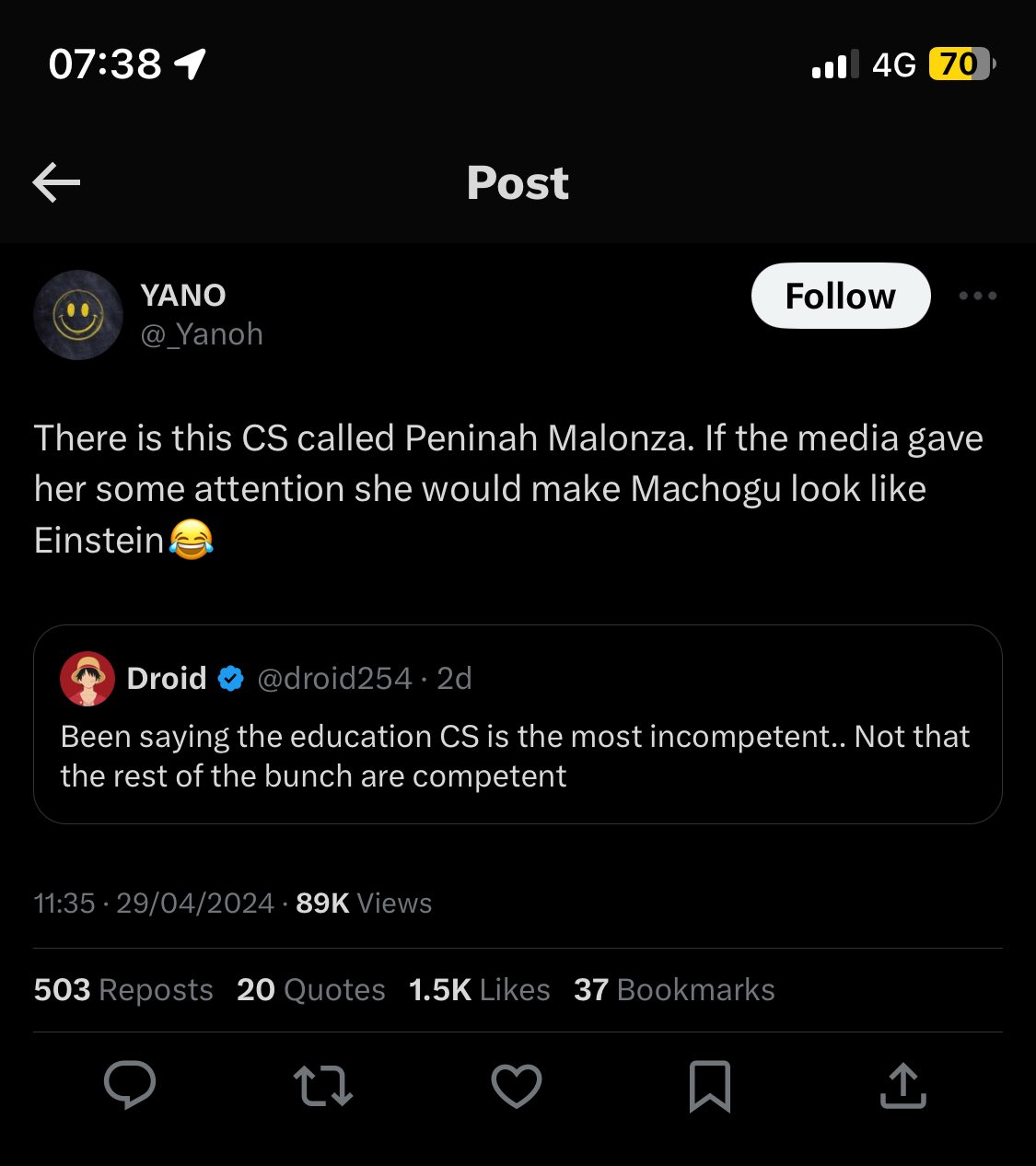1036x1166 pixels.
Task: Tap the 89K Views count
Action: [364, 903]
